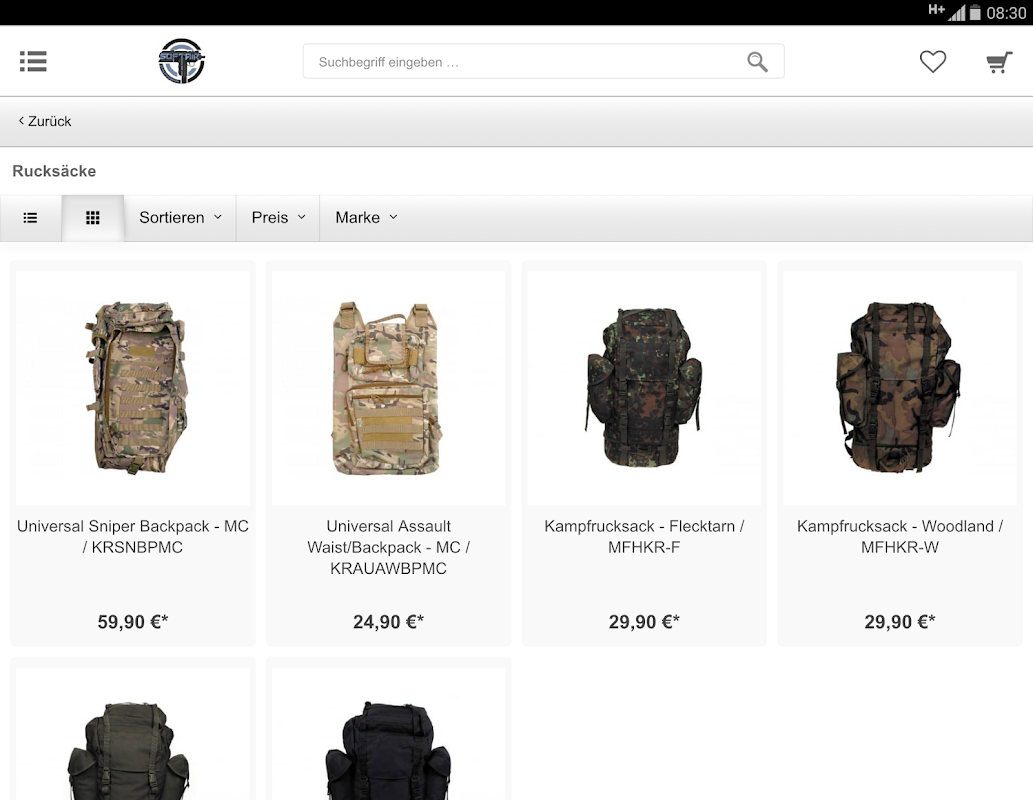The width and height of the screenshot is (1033, 800).
Task: Open Universal Assault Waist/Backpack product image
Action: coord(389,388)
